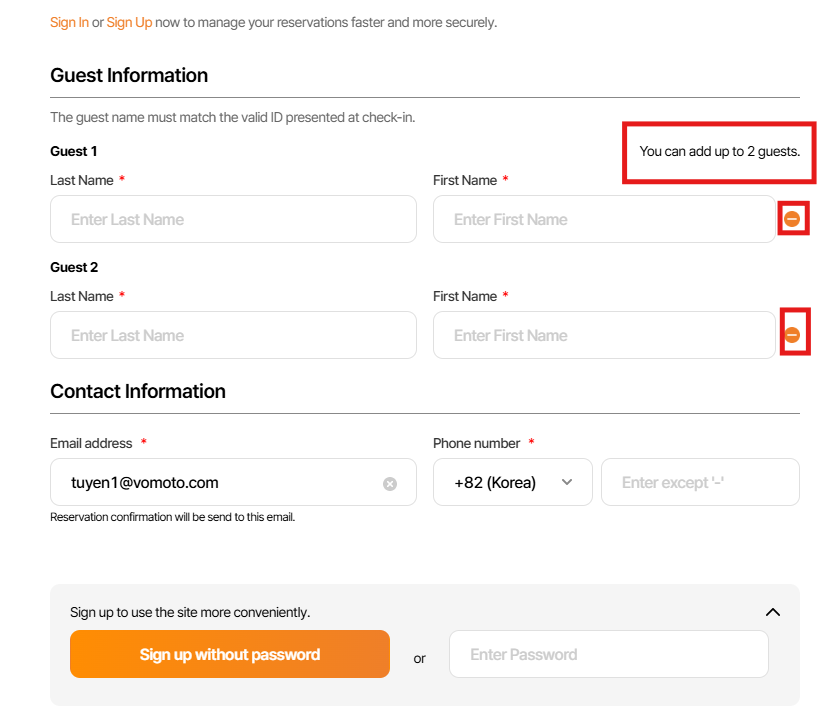The image size is (836, 717).
Task: Clear the email address with the X icon
Action: (390, 484)
